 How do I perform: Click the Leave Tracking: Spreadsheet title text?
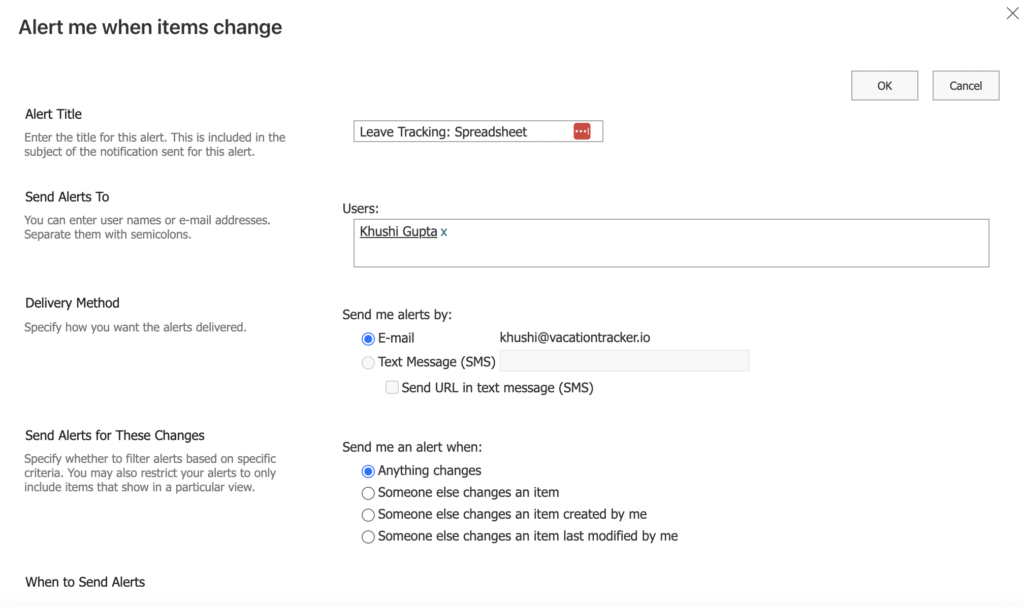coord(440,130)
